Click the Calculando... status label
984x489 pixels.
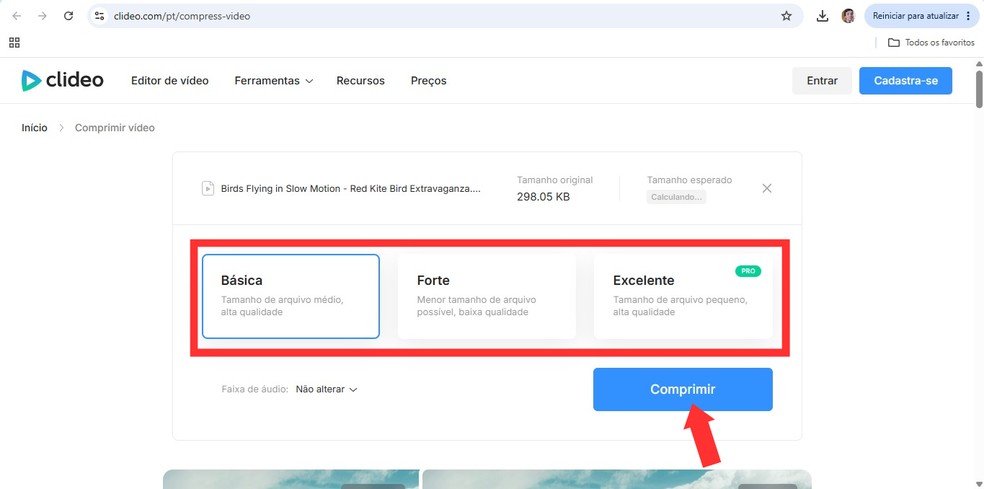[x=676, y=197]
